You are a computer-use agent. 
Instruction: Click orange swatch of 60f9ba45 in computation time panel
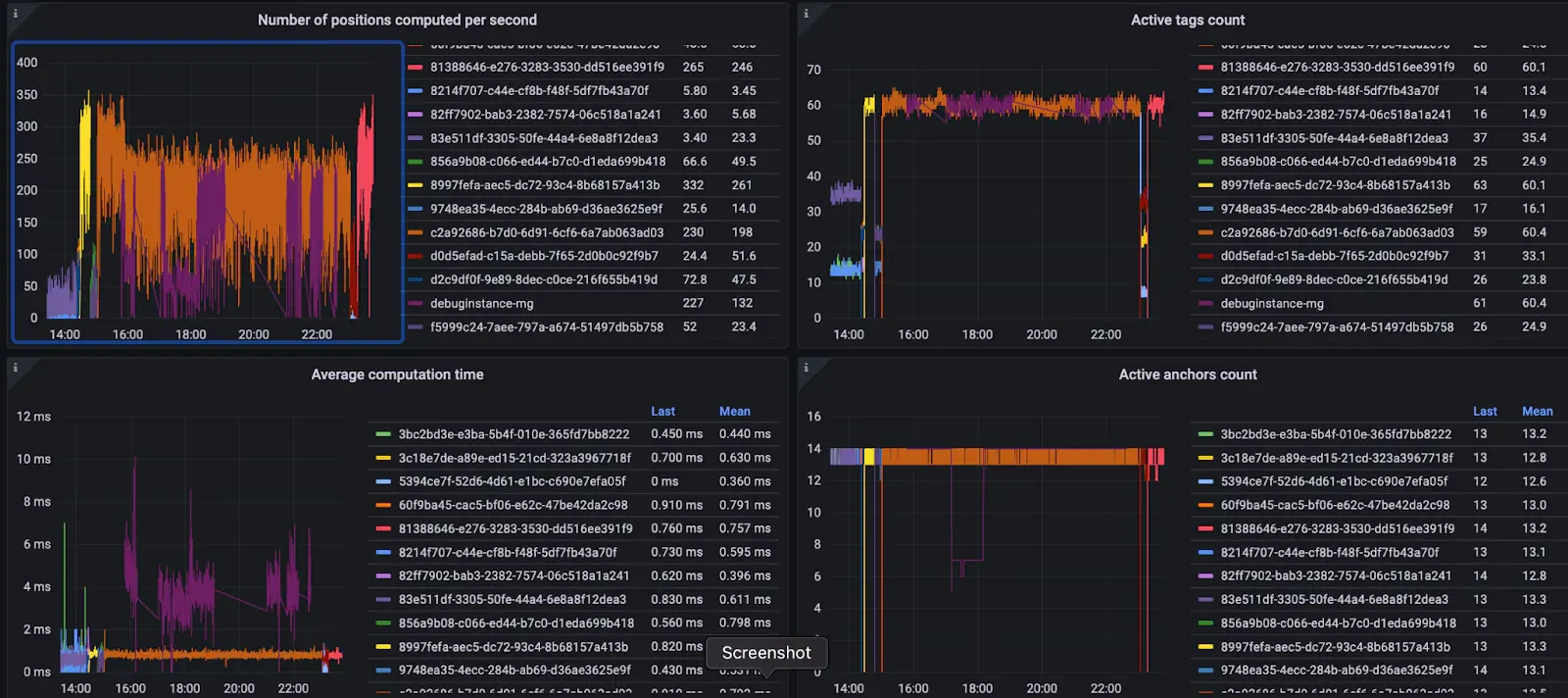[383, 505]
